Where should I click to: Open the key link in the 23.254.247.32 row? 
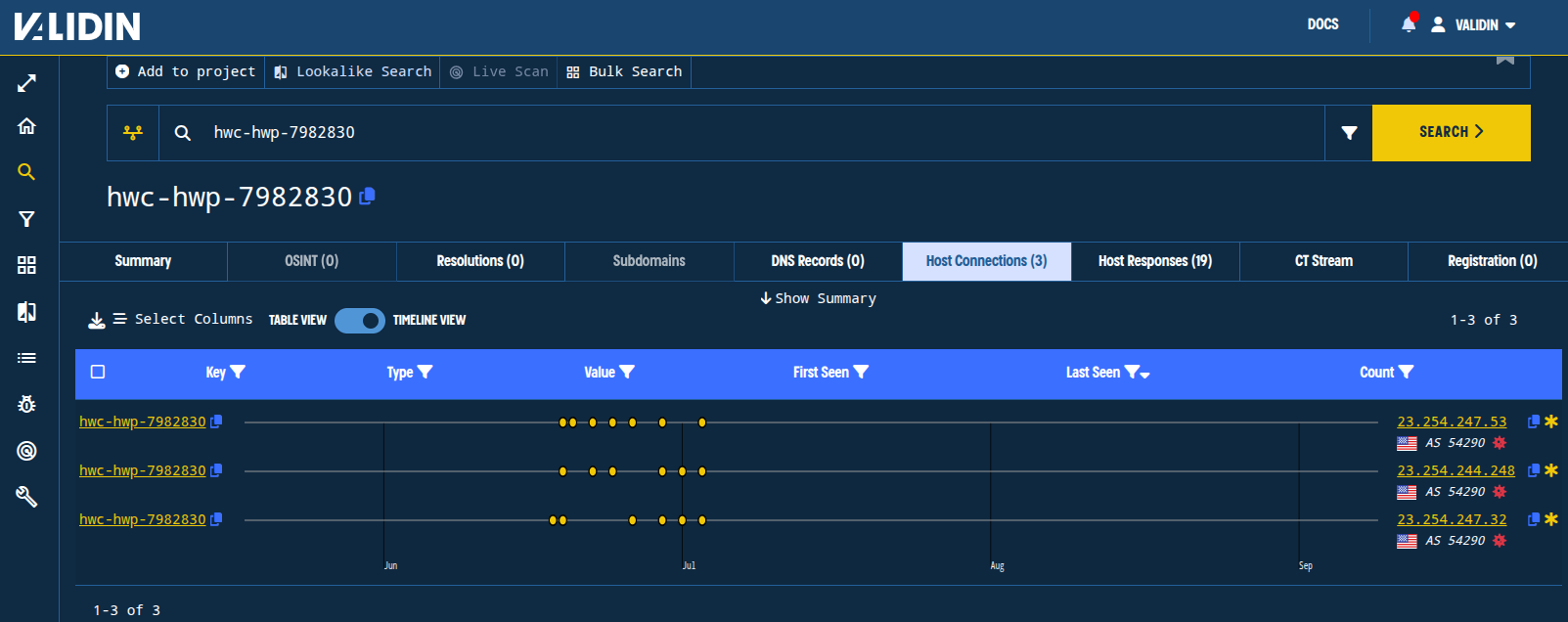pyautogui.click(x=143, y=519)
